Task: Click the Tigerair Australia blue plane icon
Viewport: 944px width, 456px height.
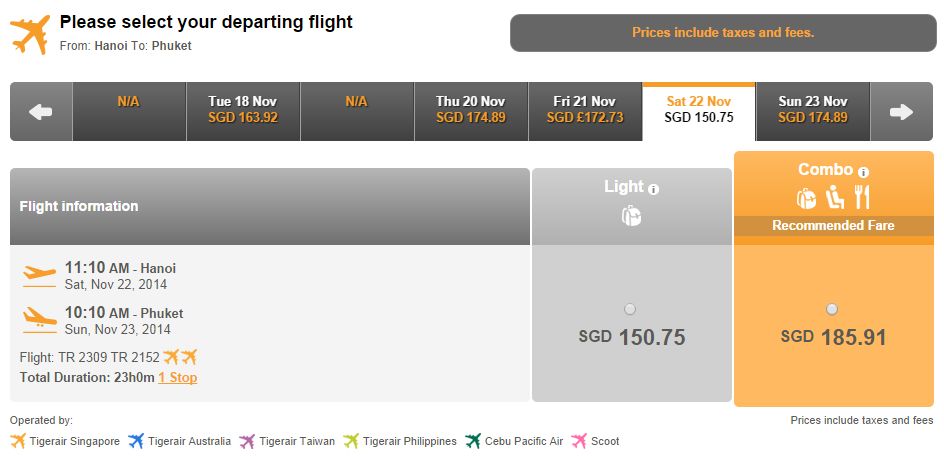Action: 136,441
